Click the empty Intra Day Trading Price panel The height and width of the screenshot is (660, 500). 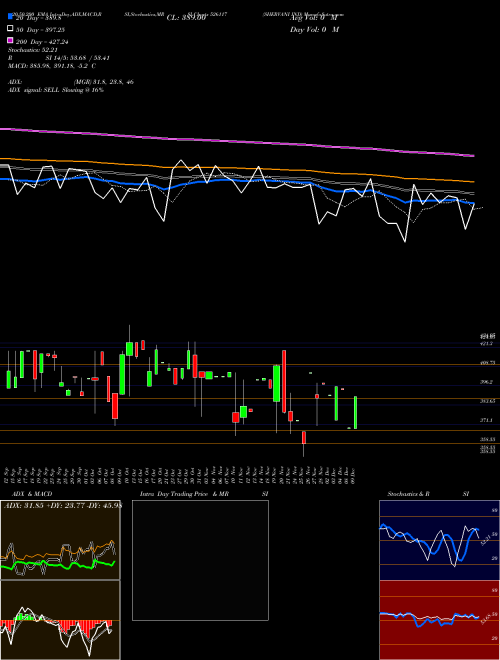click(x=200, y=560)
